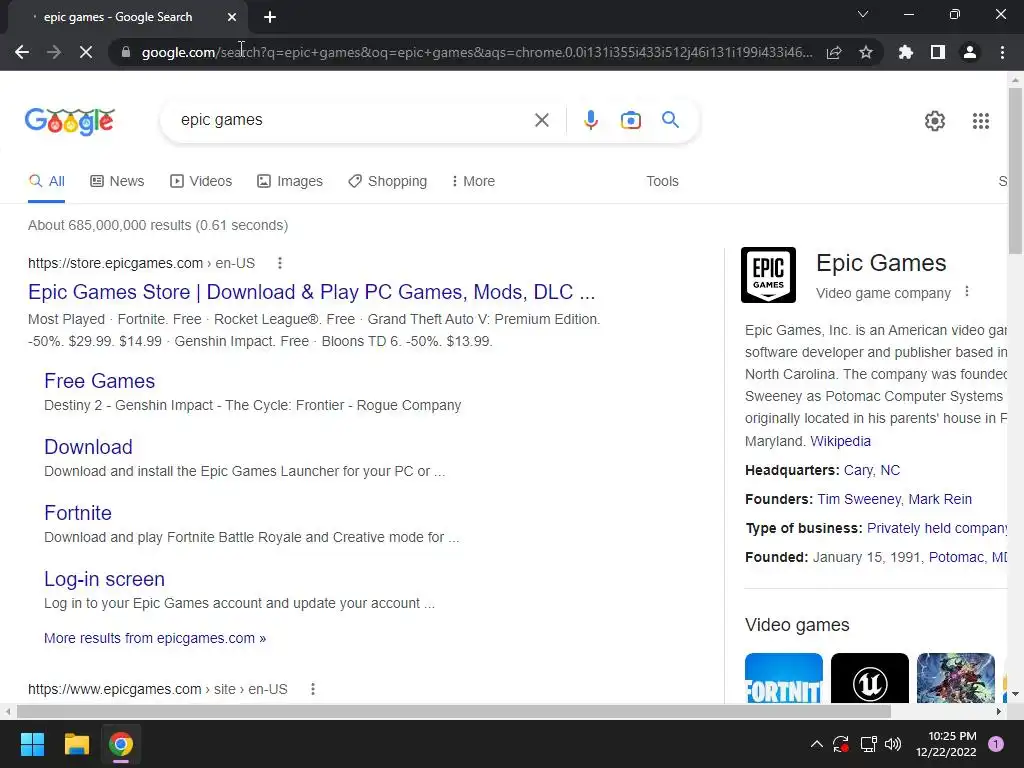This screenshot has width=1024, height=768.
Task: Bookmark this page with the star icon
Action: (x=866, y=52)
